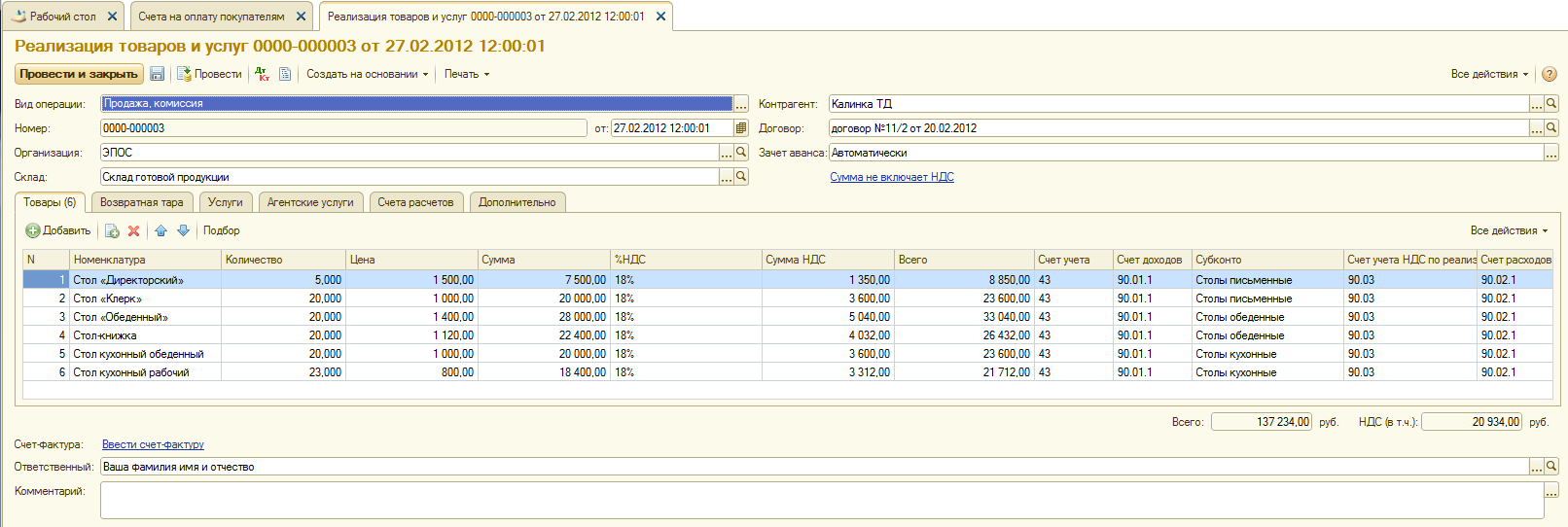Click Сумма не включает НДС link
This screenshot has height=527, width=1568.
(892, 177)
